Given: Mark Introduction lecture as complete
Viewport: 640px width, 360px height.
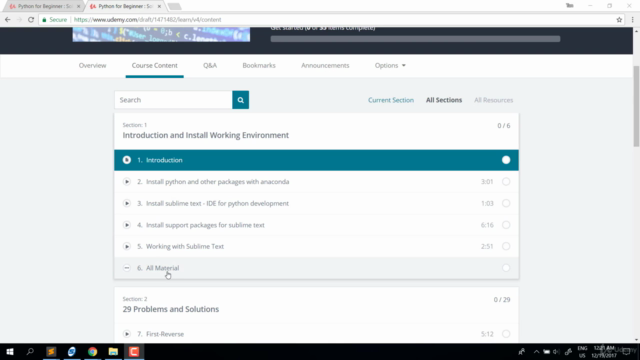Looking at the screenshot, I should (x=506, y=160).
